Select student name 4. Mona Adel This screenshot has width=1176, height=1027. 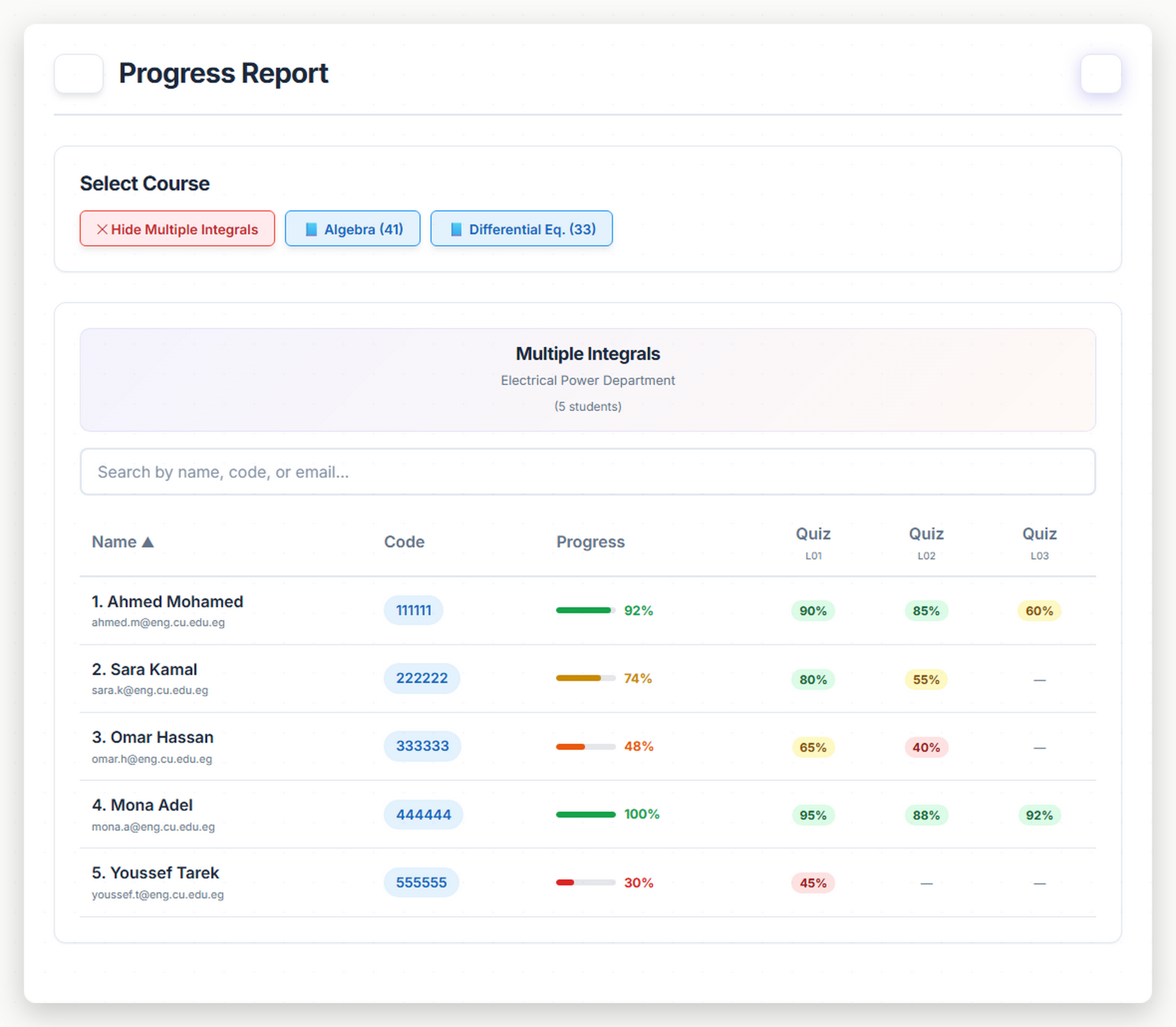142,805
